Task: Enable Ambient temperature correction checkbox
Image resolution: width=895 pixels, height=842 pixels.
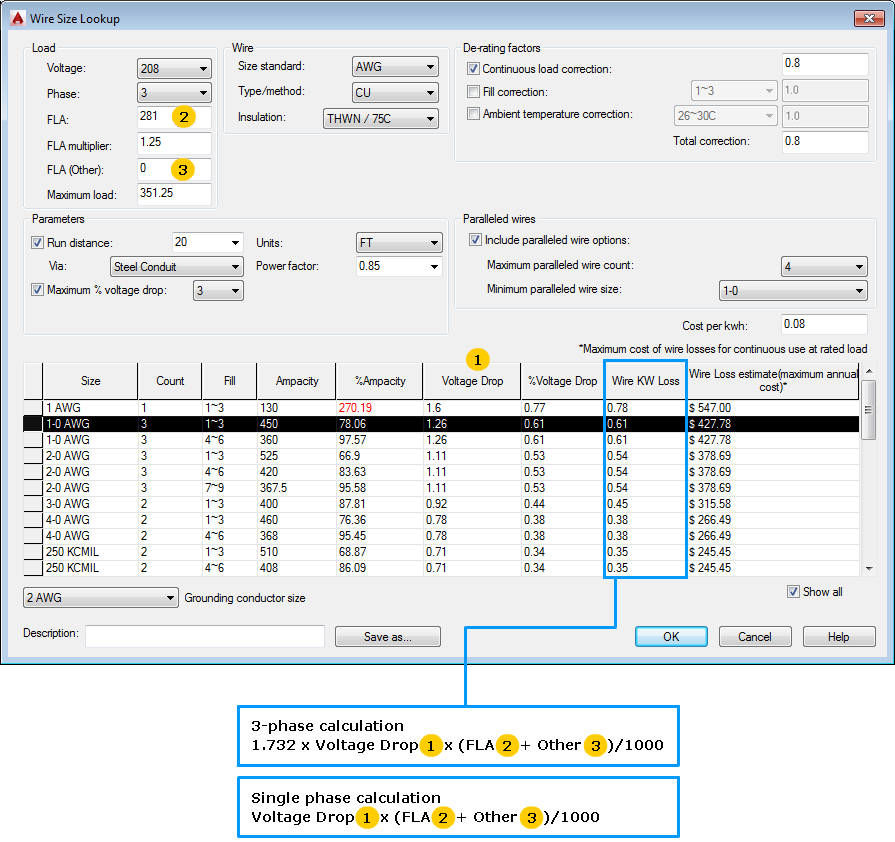Action: [473, 114]
